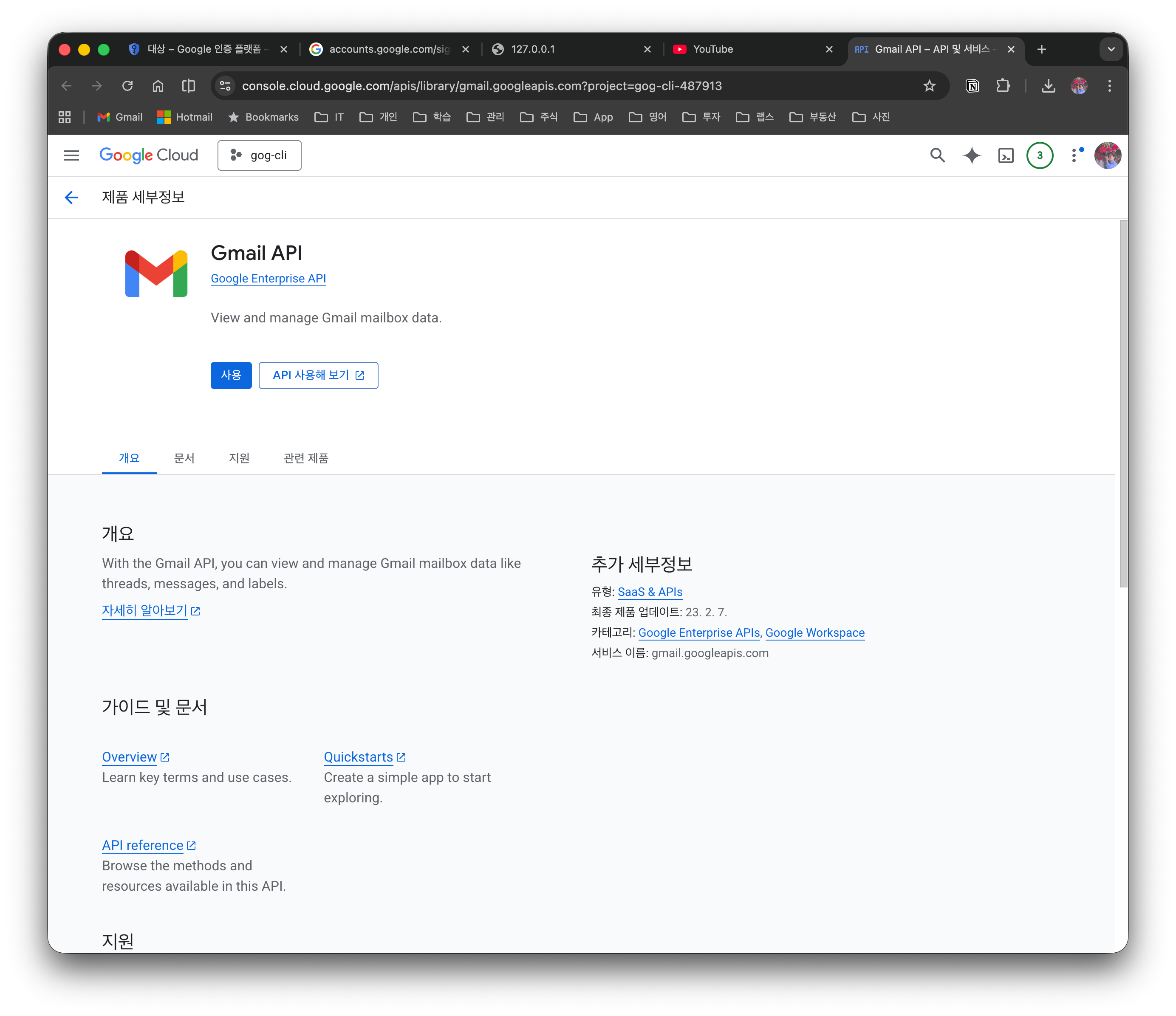Image resolution: width=1176 pixels, height=1016 pixels.
Task: Click the Google Cloud logo
Action: pos(149,155)
